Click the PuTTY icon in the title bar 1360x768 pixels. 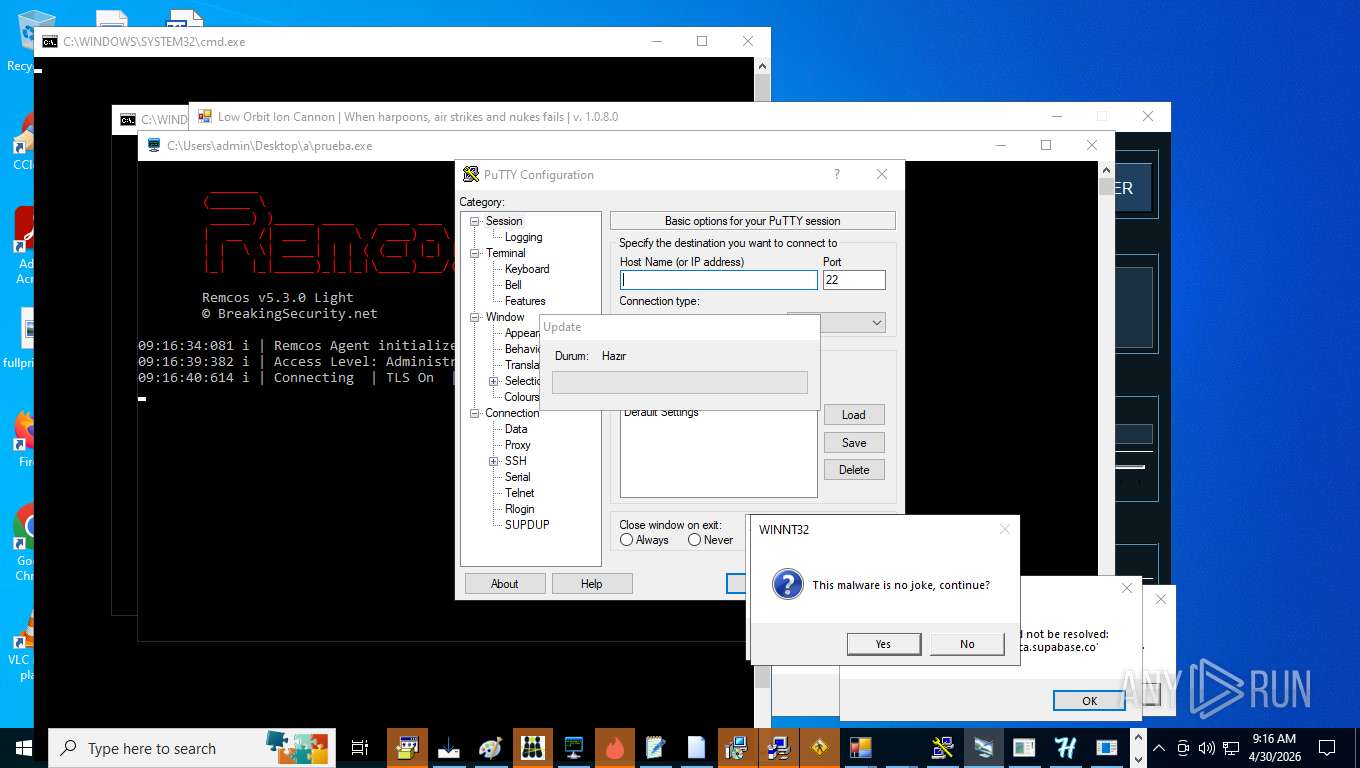coord(471,174)
